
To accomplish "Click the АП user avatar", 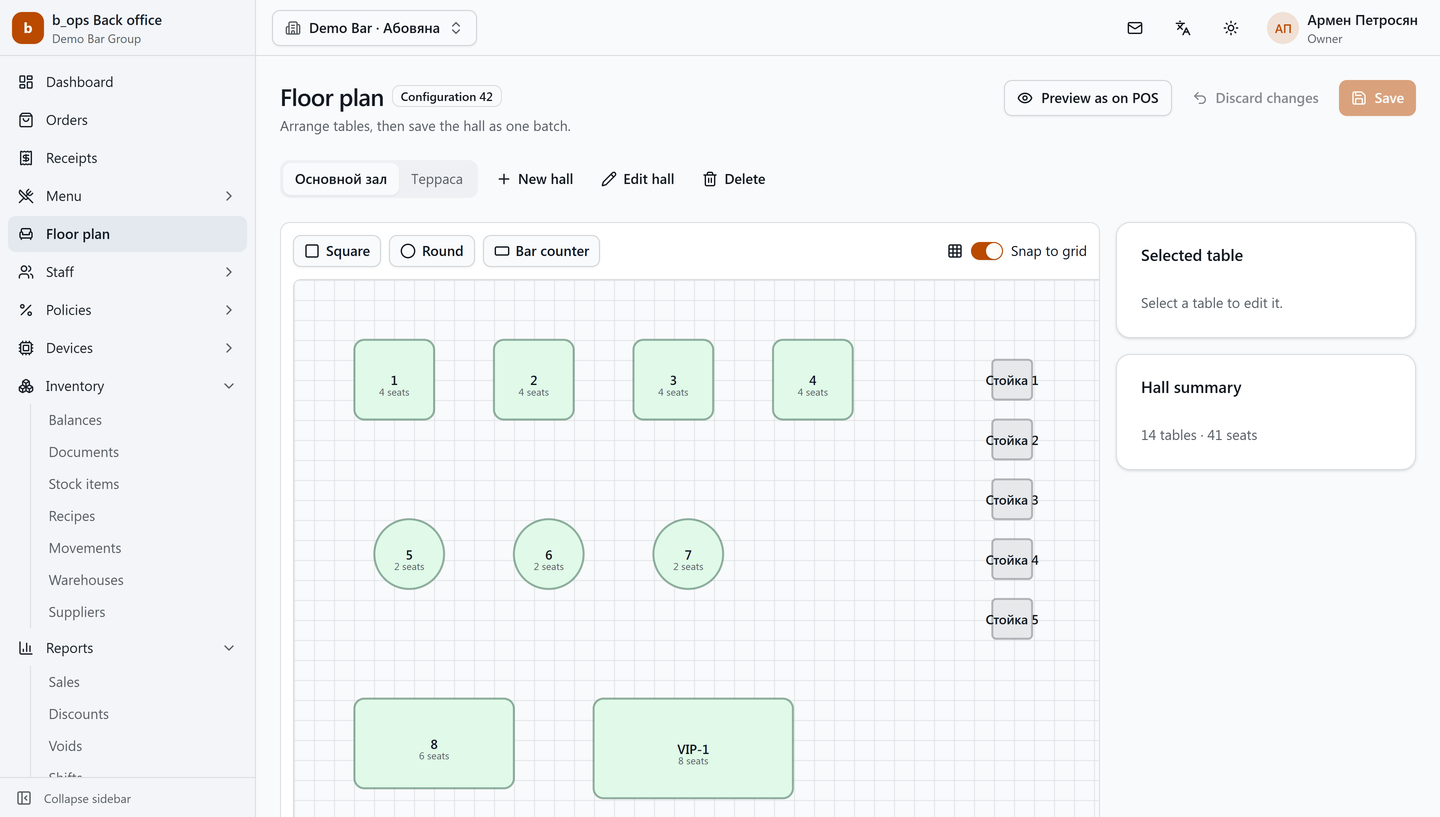I will pos(1283,28).
